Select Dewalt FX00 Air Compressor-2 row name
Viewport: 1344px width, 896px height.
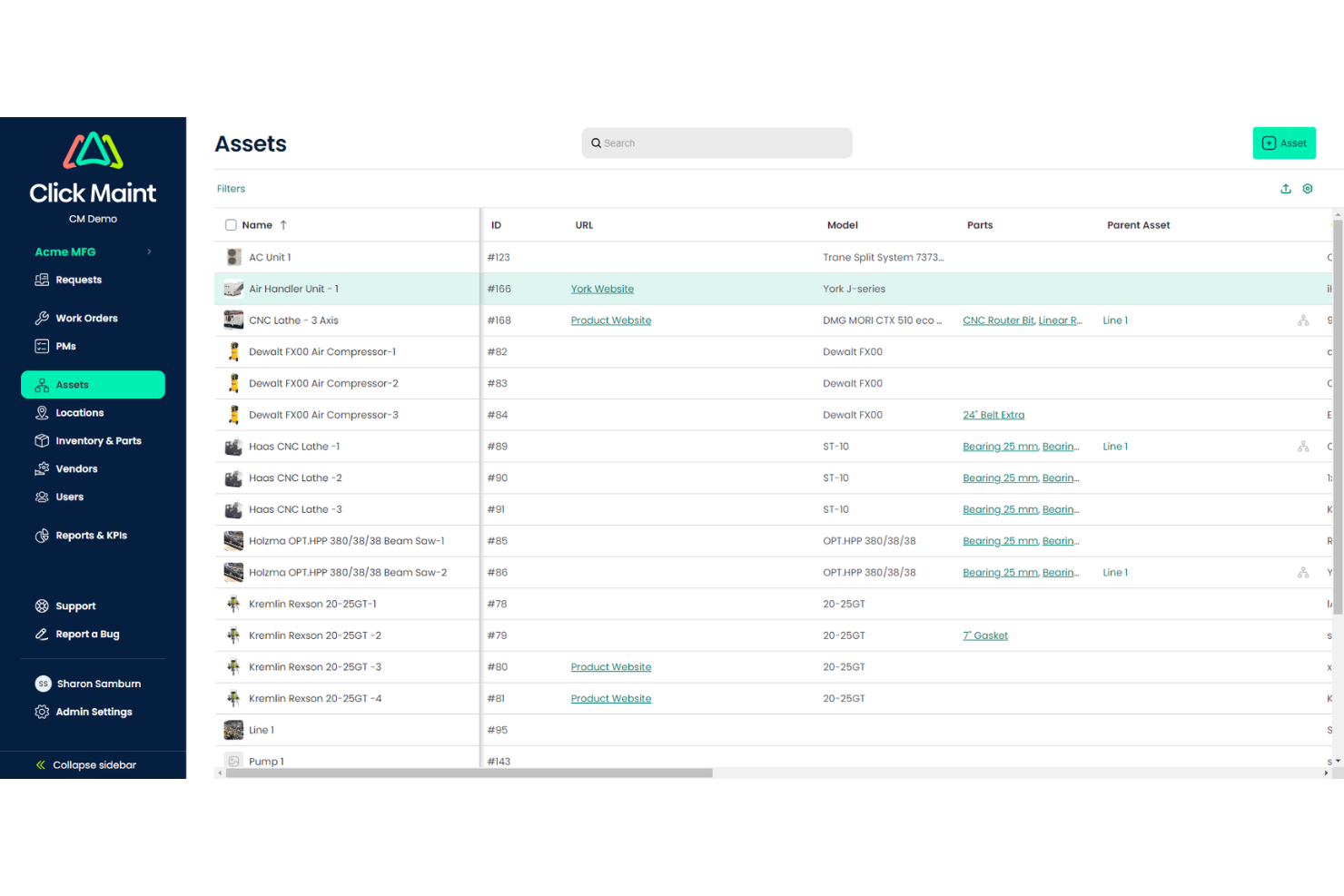[323, 383]
